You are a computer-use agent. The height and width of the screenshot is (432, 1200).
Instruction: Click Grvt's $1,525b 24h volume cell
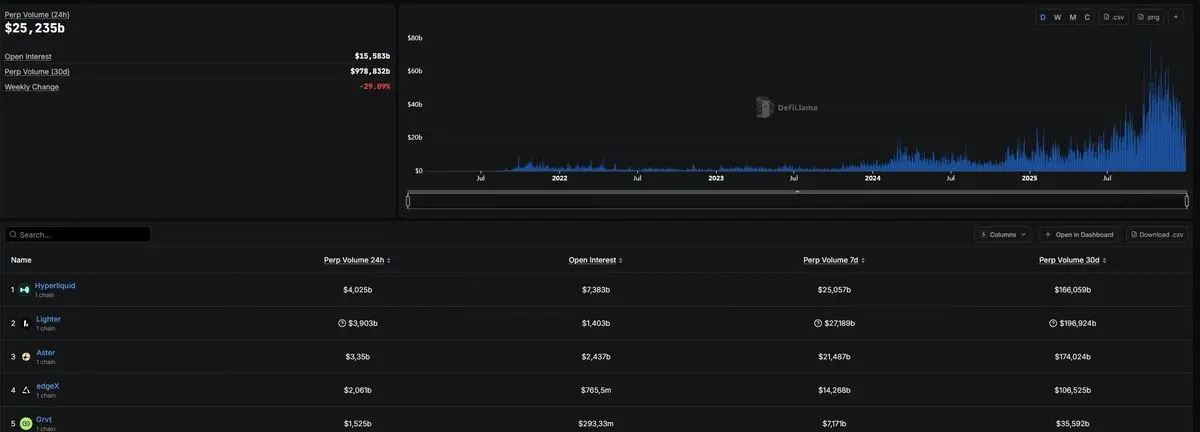pyautogui.click(x=357, y=424)
